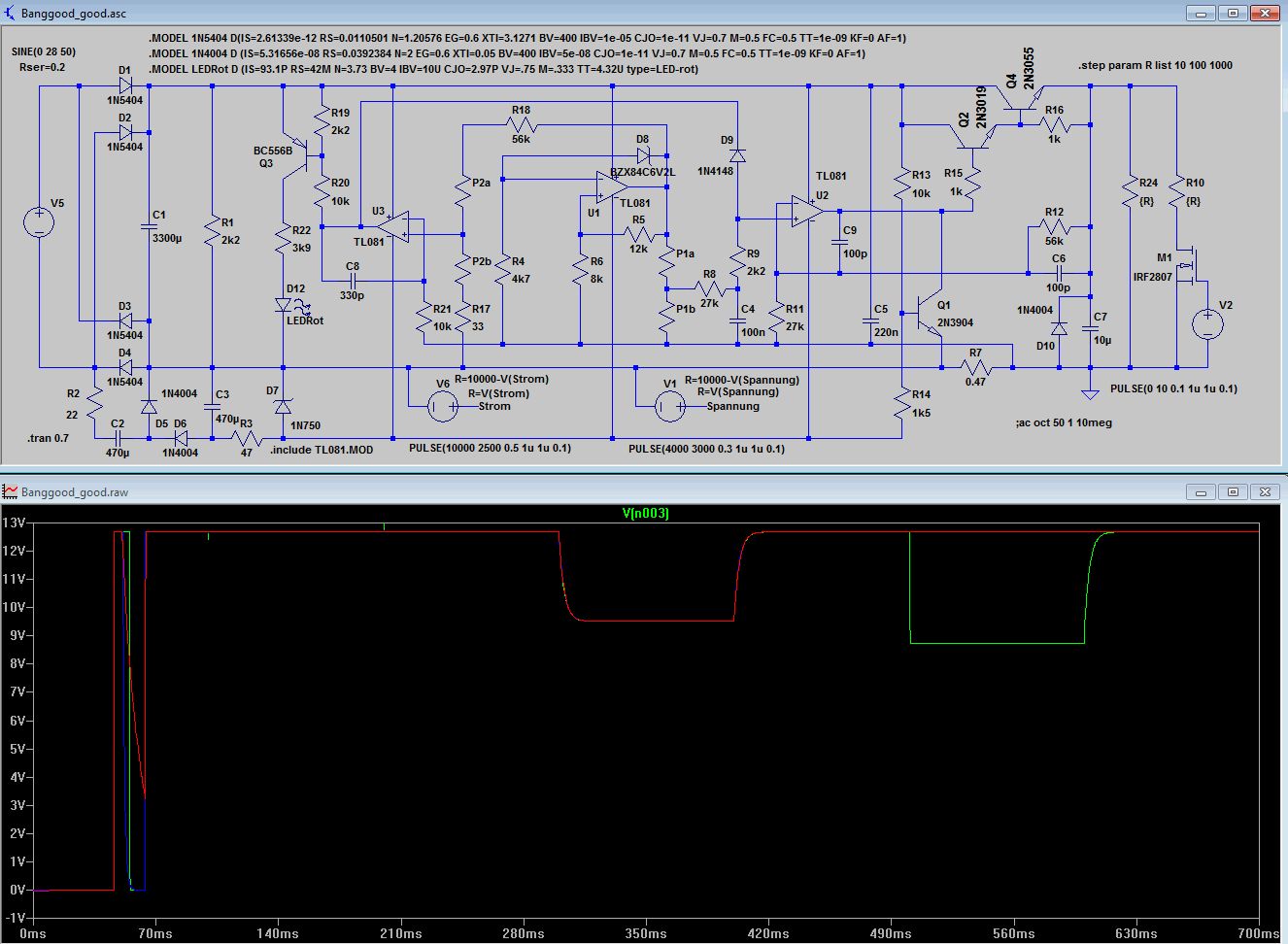Image resolution: width=1288 pixels, height=944 pixels.
Task: Click the M1 IRF2807 MOSFET symbol
Action: [x=1188, y=266]
